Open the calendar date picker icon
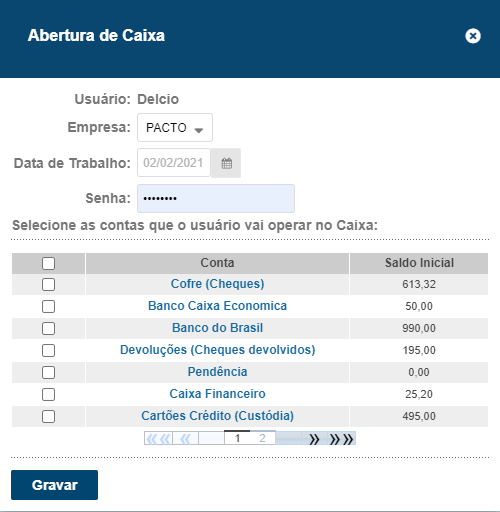500x512 pixels. click(x=226, y=163)
